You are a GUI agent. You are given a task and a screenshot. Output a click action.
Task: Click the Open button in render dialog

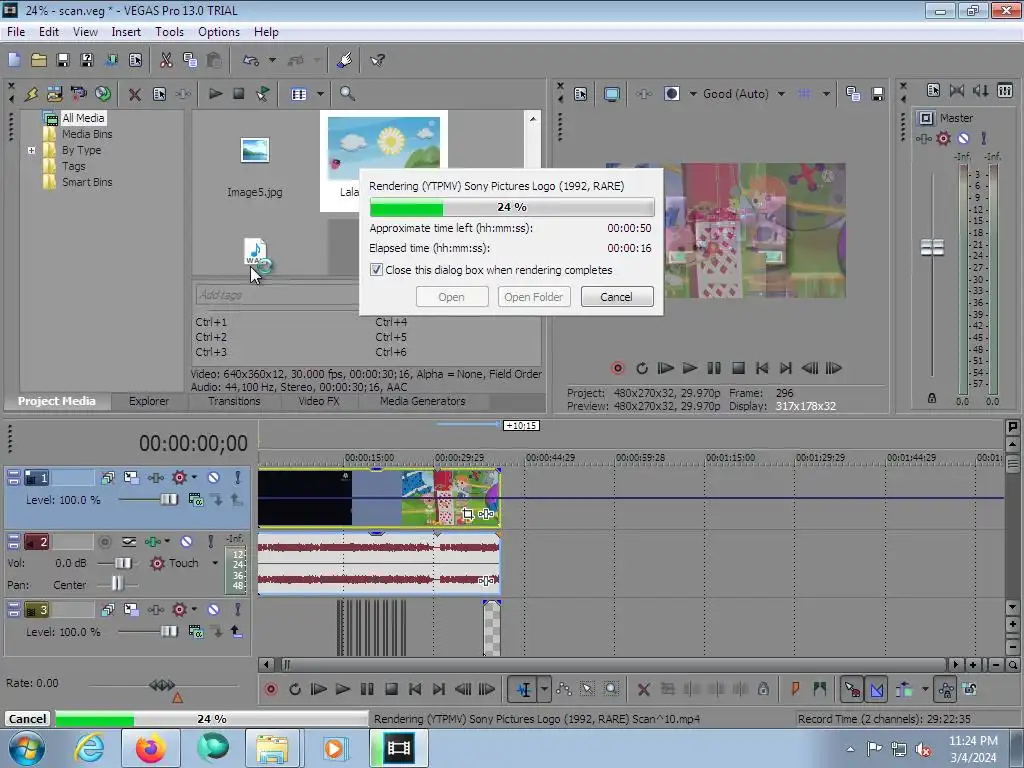click(451, 296)
